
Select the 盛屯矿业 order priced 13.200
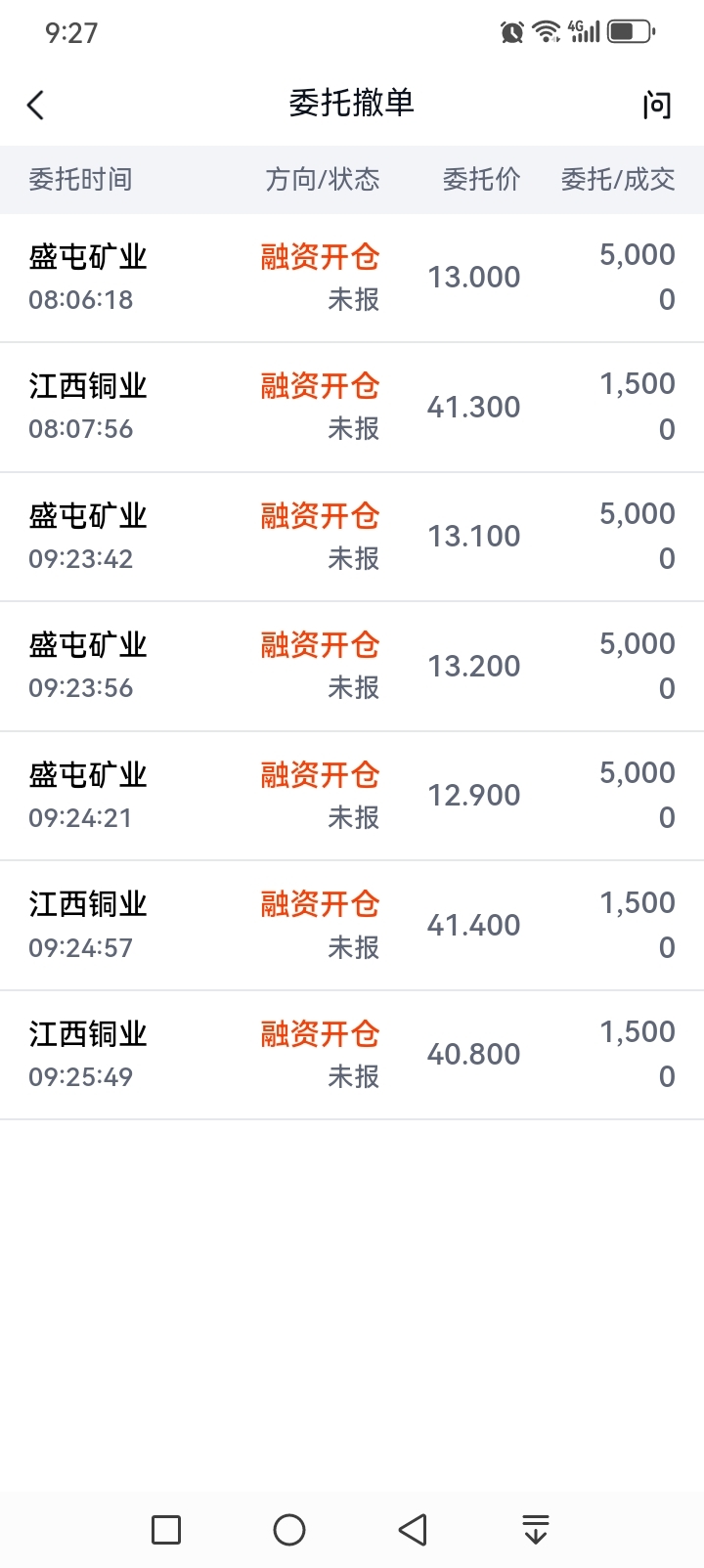(x=352, y=666)
